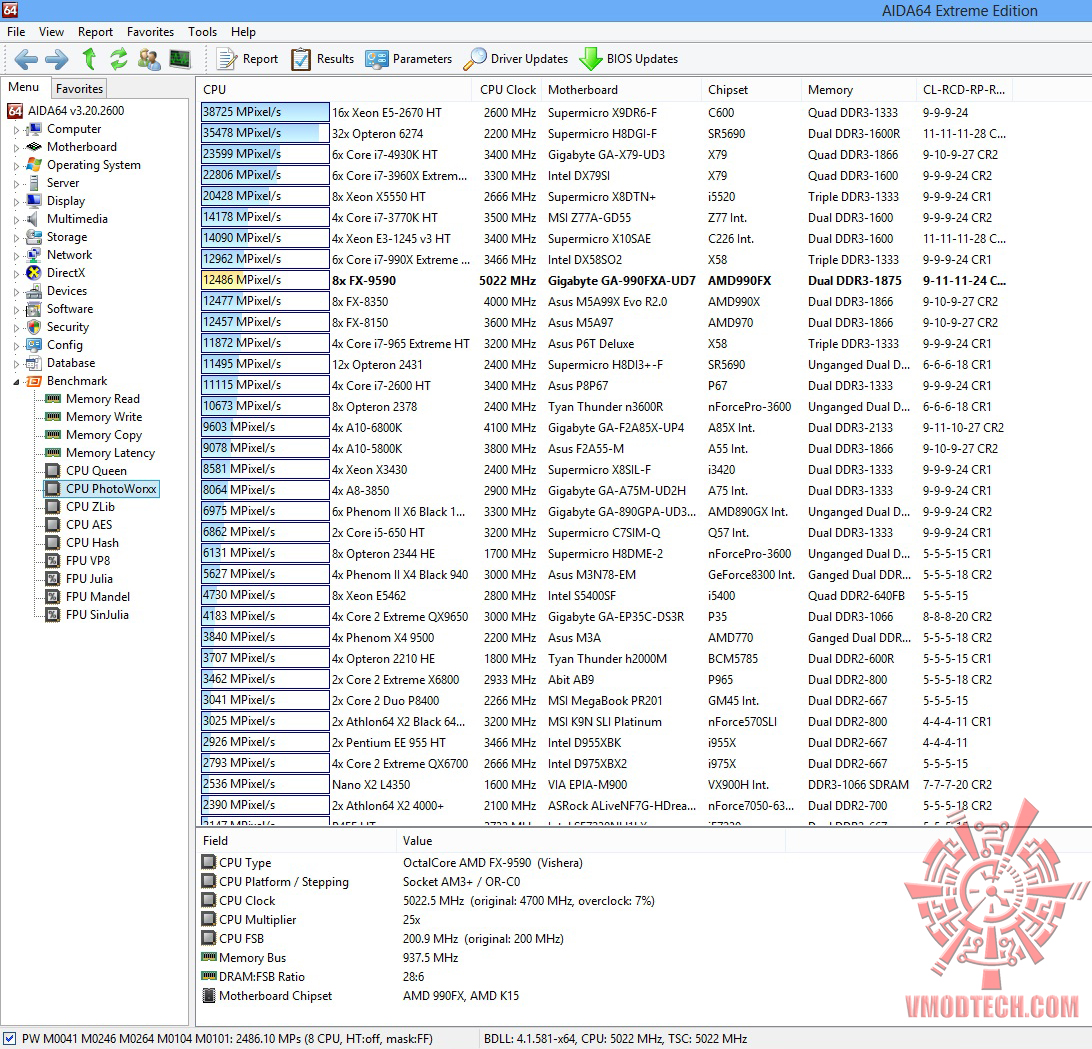Click the green monitor graph toolbar icon
The image size is (1092, 1049).
(x=180, y=59)
